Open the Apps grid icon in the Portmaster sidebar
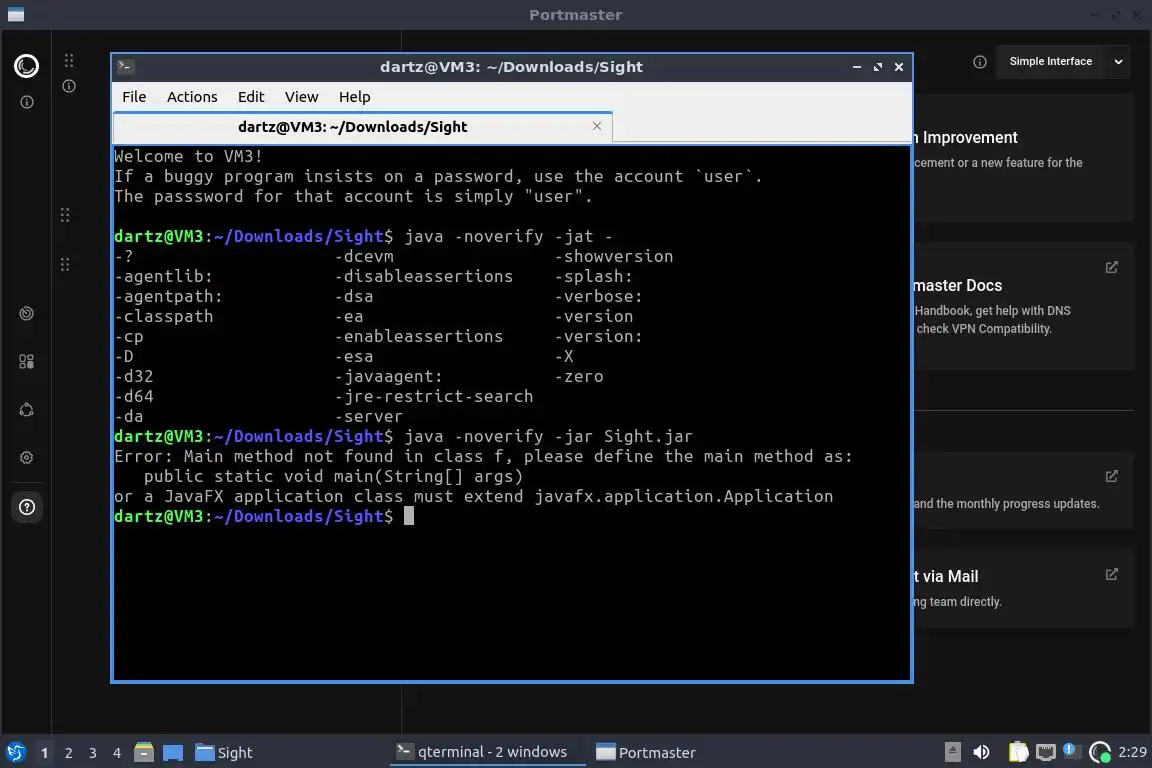Viewport: 1152px width, 768px height. [26, 362]
